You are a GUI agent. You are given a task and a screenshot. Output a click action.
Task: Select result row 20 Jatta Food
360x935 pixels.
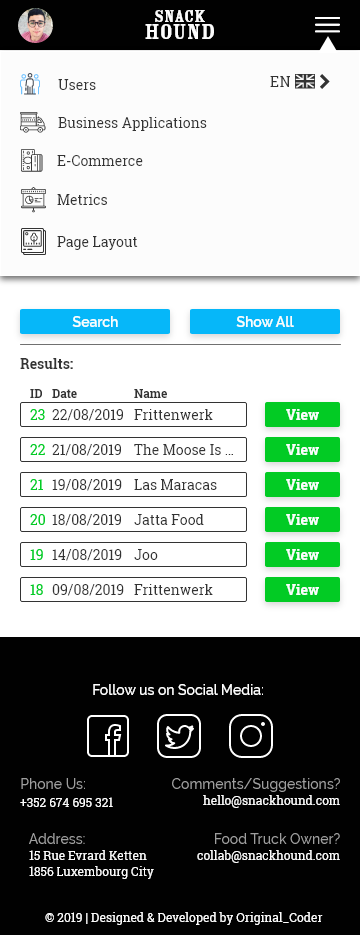134,519
